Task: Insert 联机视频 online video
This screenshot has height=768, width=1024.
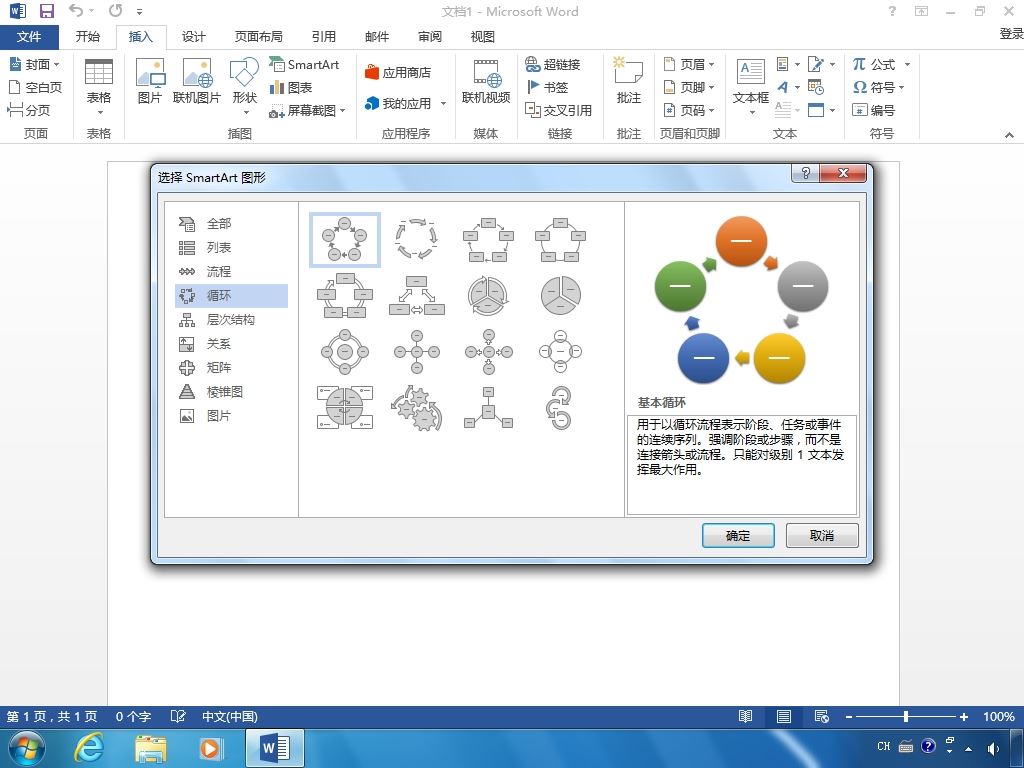Action: pyautogui.click(x=486, y=80)
